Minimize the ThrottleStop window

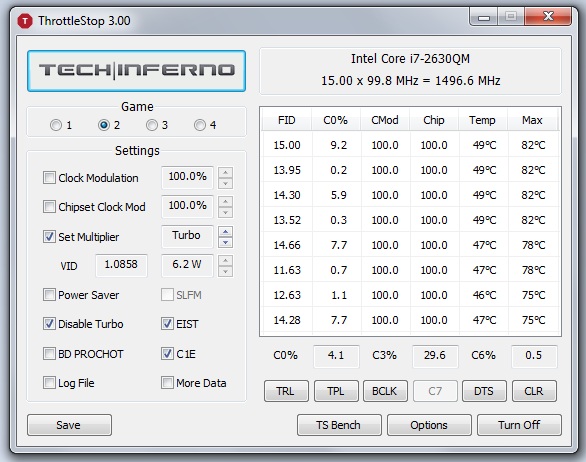(x=484, y=17)
